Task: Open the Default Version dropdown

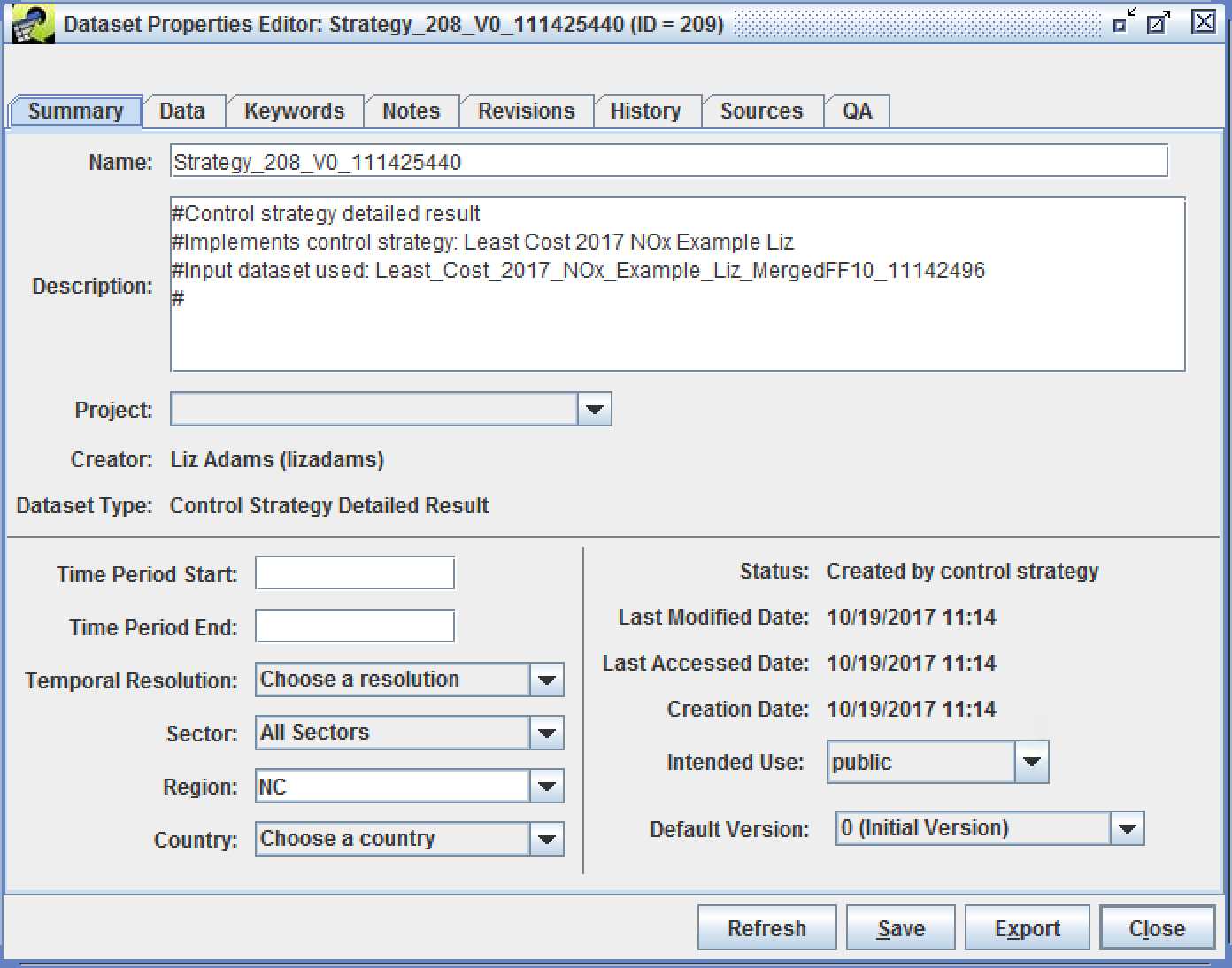Action: click(x=989, y=828)
